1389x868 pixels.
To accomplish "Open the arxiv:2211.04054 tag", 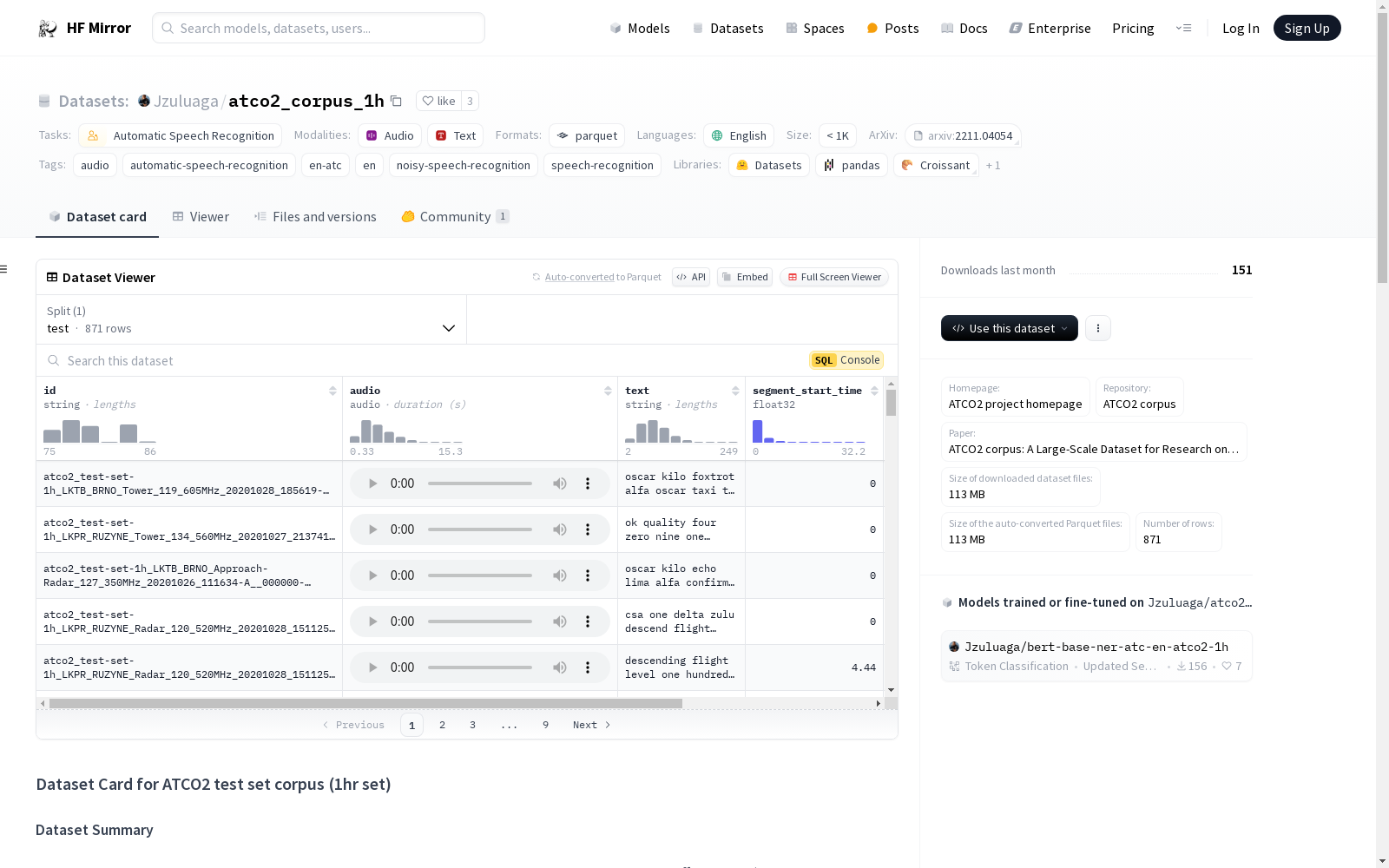I will click(963, 135).
